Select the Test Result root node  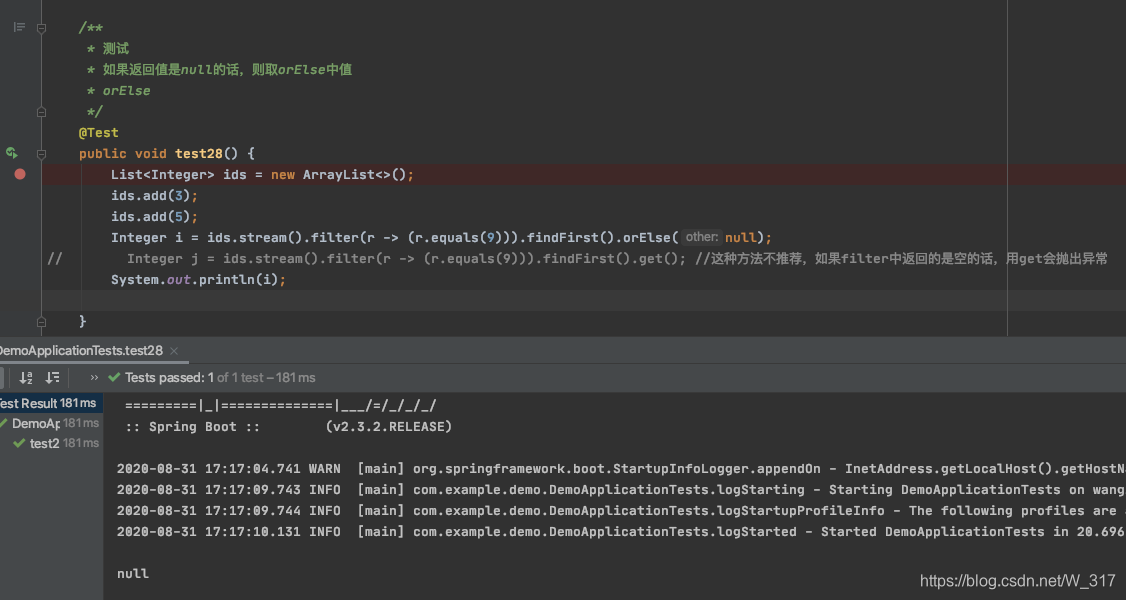click(x=51, y=403)
